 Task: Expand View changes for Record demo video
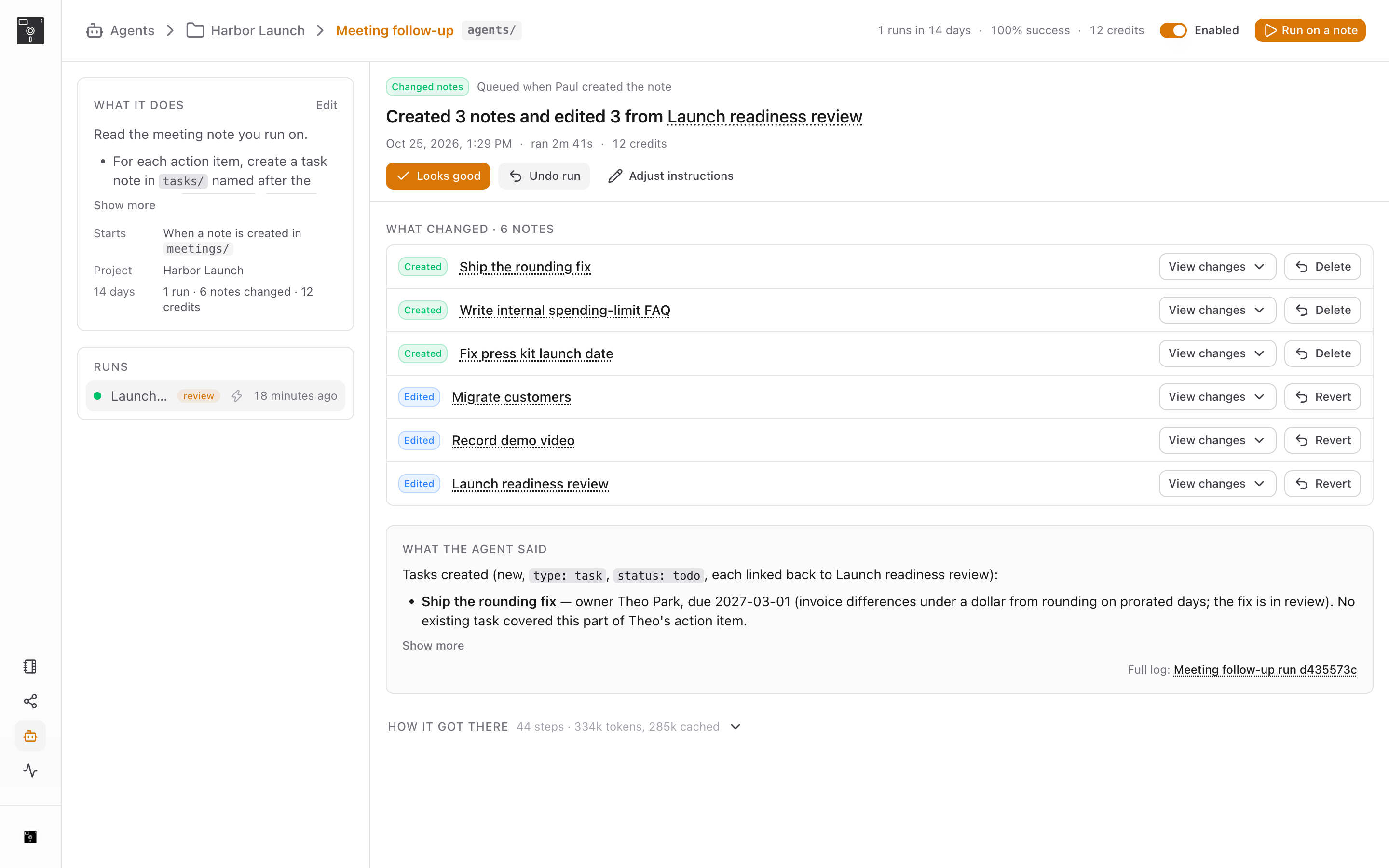click(1217, 440)
